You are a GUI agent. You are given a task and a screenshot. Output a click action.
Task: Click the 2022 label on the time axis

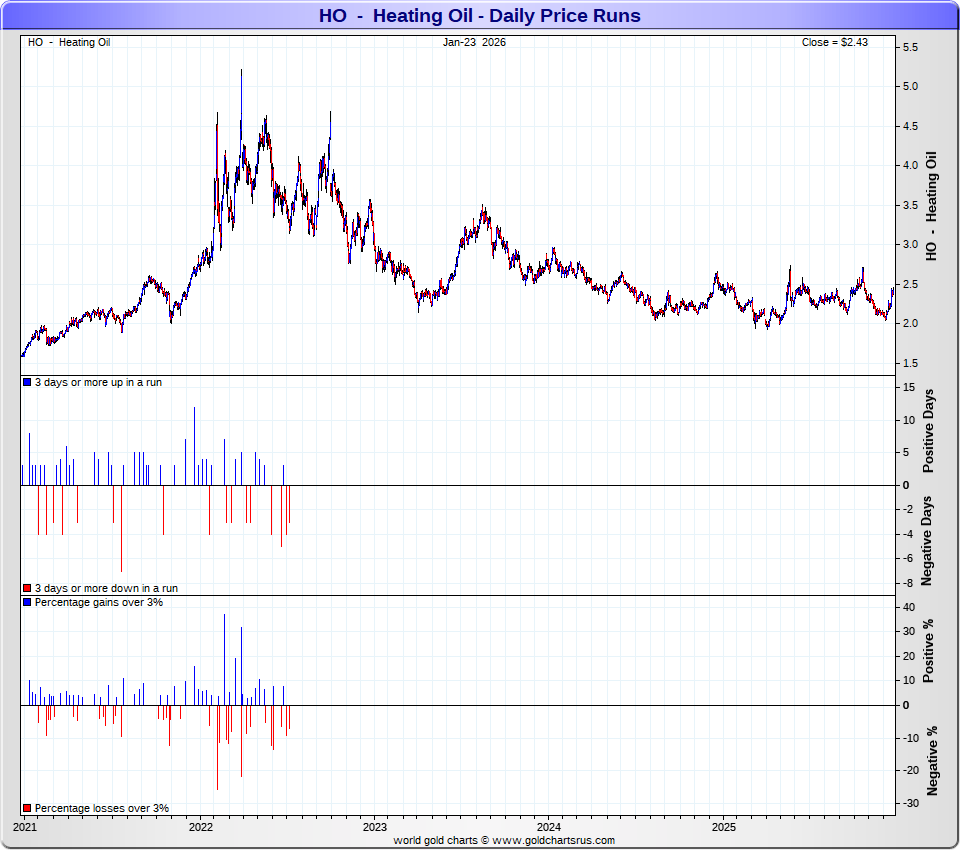201,827
